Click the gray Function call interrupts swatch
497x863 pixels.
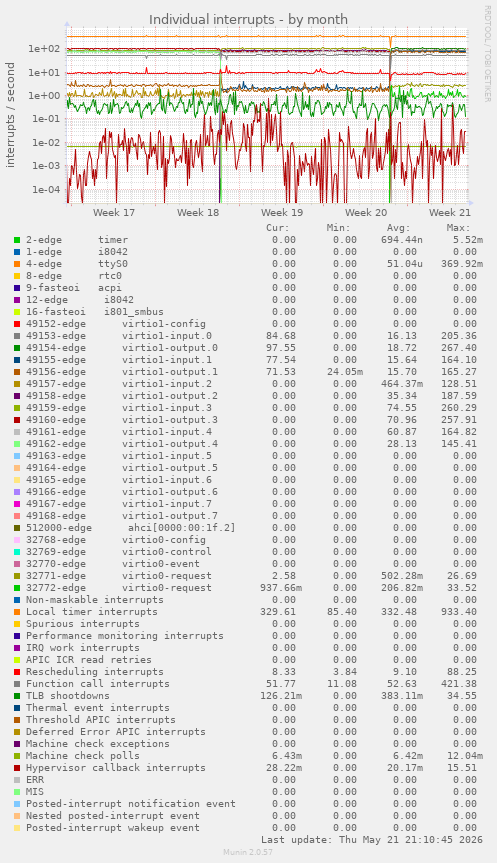17,684
